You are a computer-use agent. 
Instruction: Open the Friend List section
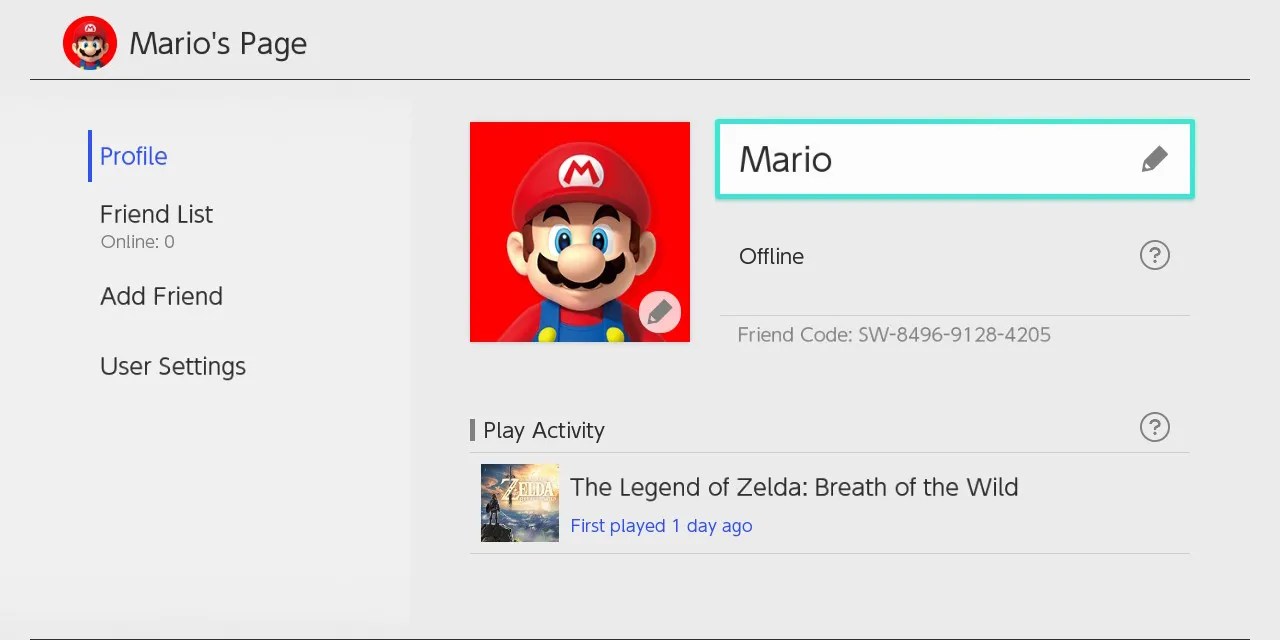[x=156, y=214]
